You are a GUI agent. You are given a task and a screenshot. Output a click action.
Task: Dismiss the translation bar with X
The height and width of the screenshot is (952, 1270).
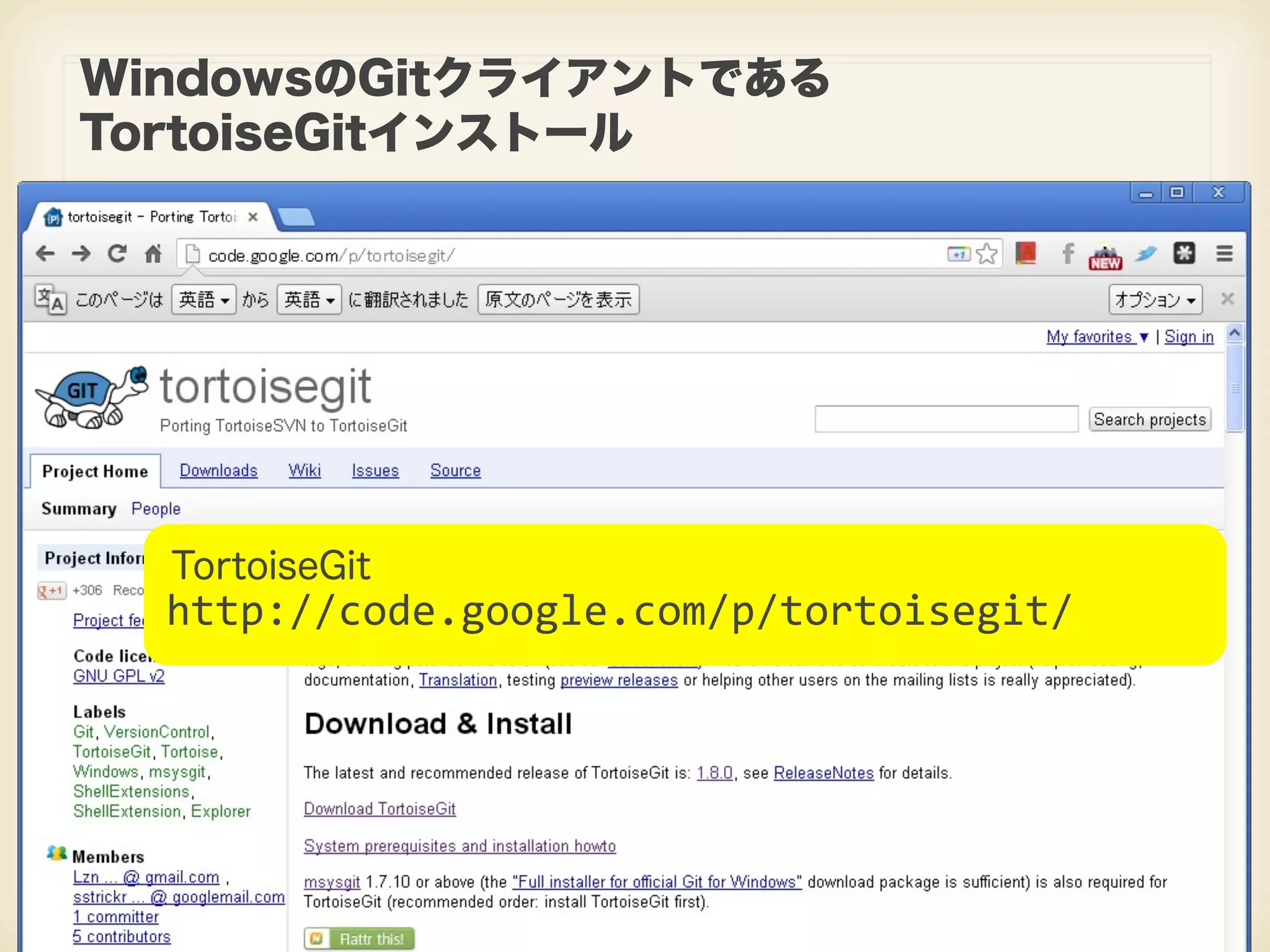(x=1227, y=299)
